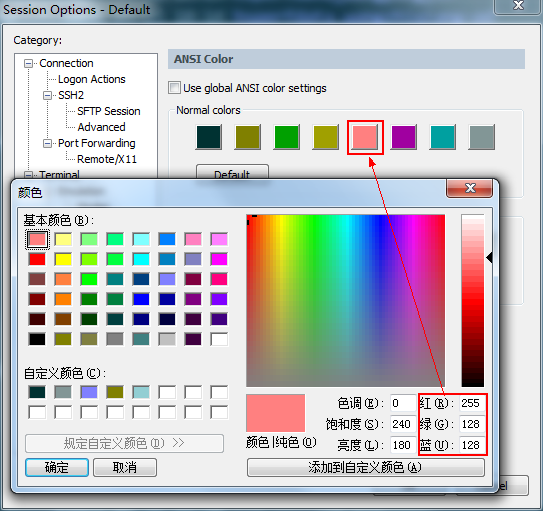This screenshot has height=511, width=543.
Task: Pick the gray normal color swatch
Action: pyautogui.click(x=481, y=137)
